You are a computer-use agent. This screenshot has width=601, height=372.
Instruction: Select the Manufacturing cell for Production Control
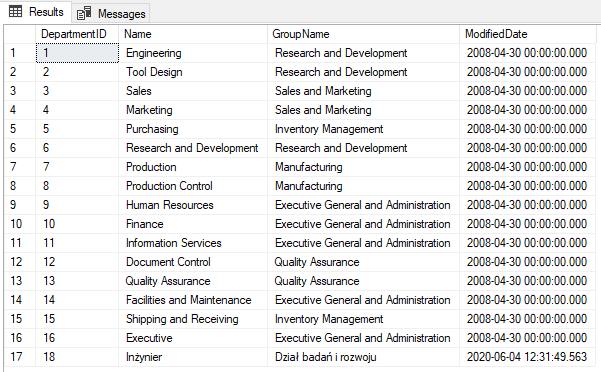363,186
